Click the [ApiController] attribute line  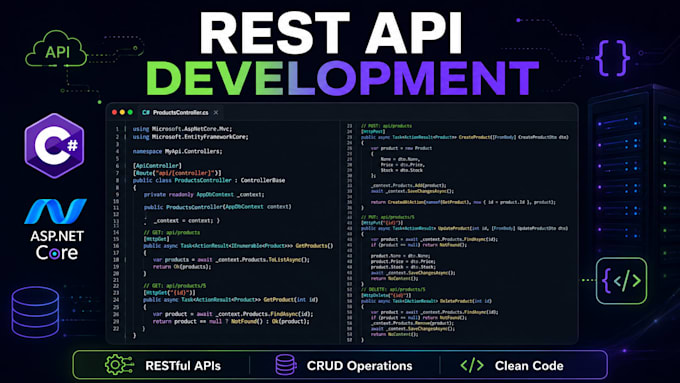[x=157, y=166]
